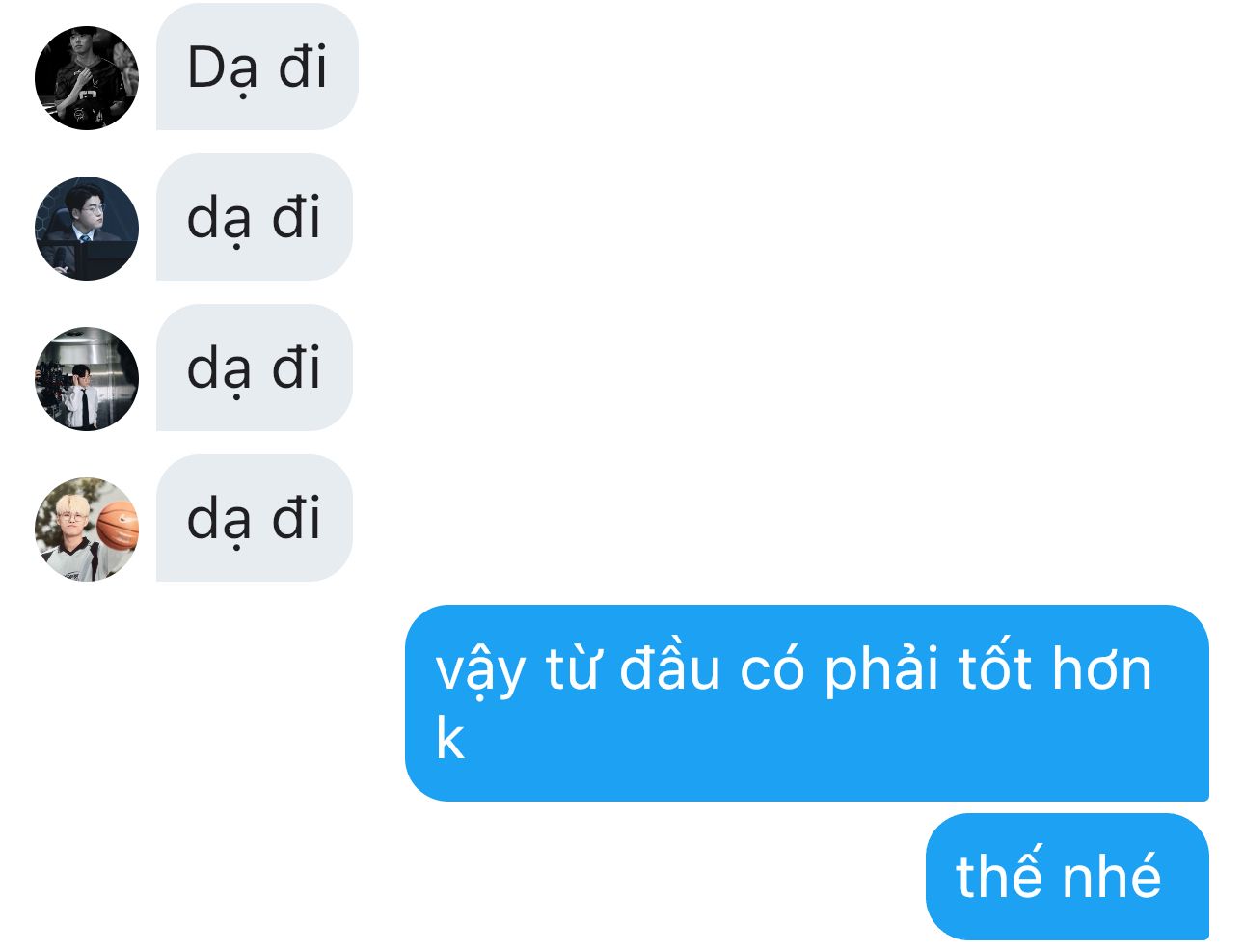Select the capitalized "Dạ đi" message bubble
This screenshot has height=952, width=1244.
(257, 67)
